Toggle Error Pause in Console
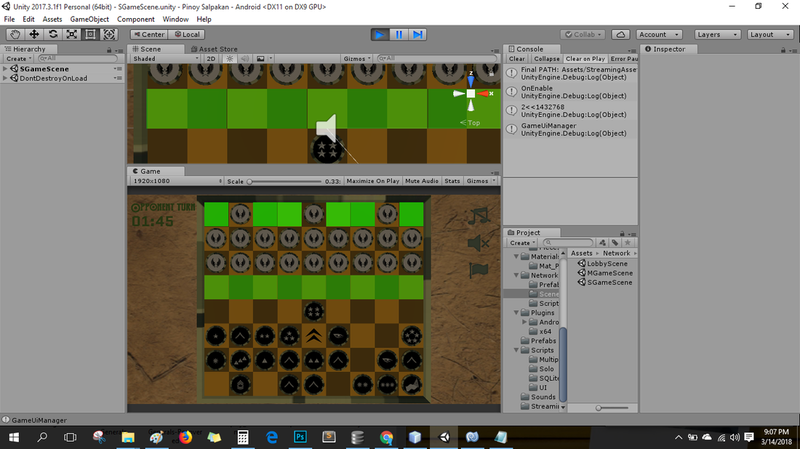Screen dimensions: 800x449 coord(623,59)
